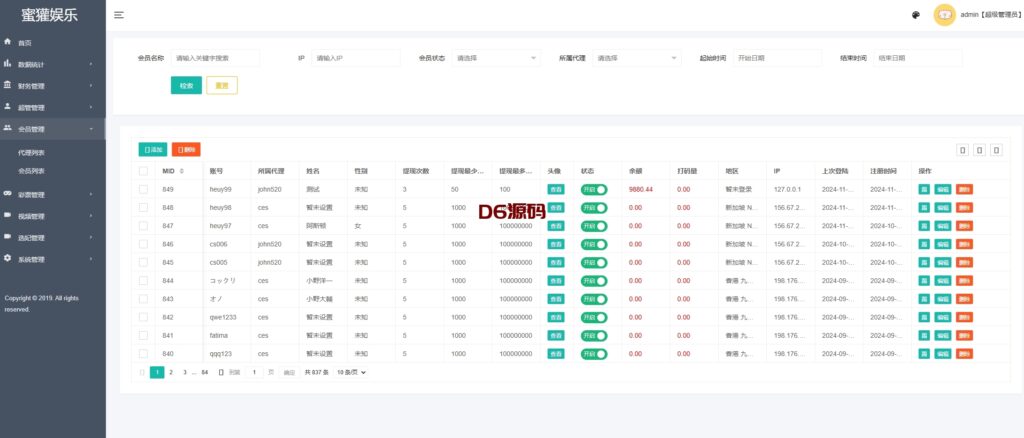Screen dimensions: 1024x438
Task: Click into 会员名称 keyword search field
Action: (216, 58)
